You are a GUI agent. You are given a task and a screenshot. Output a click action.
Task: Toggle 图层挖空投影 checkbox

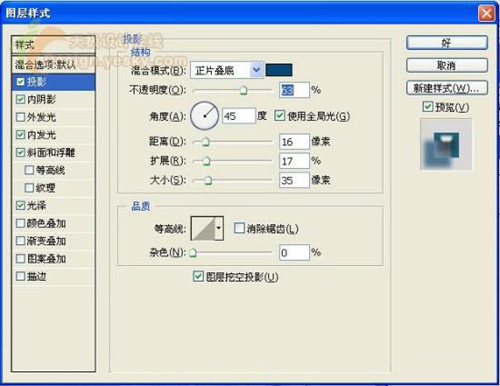click(x=198, y=276)
